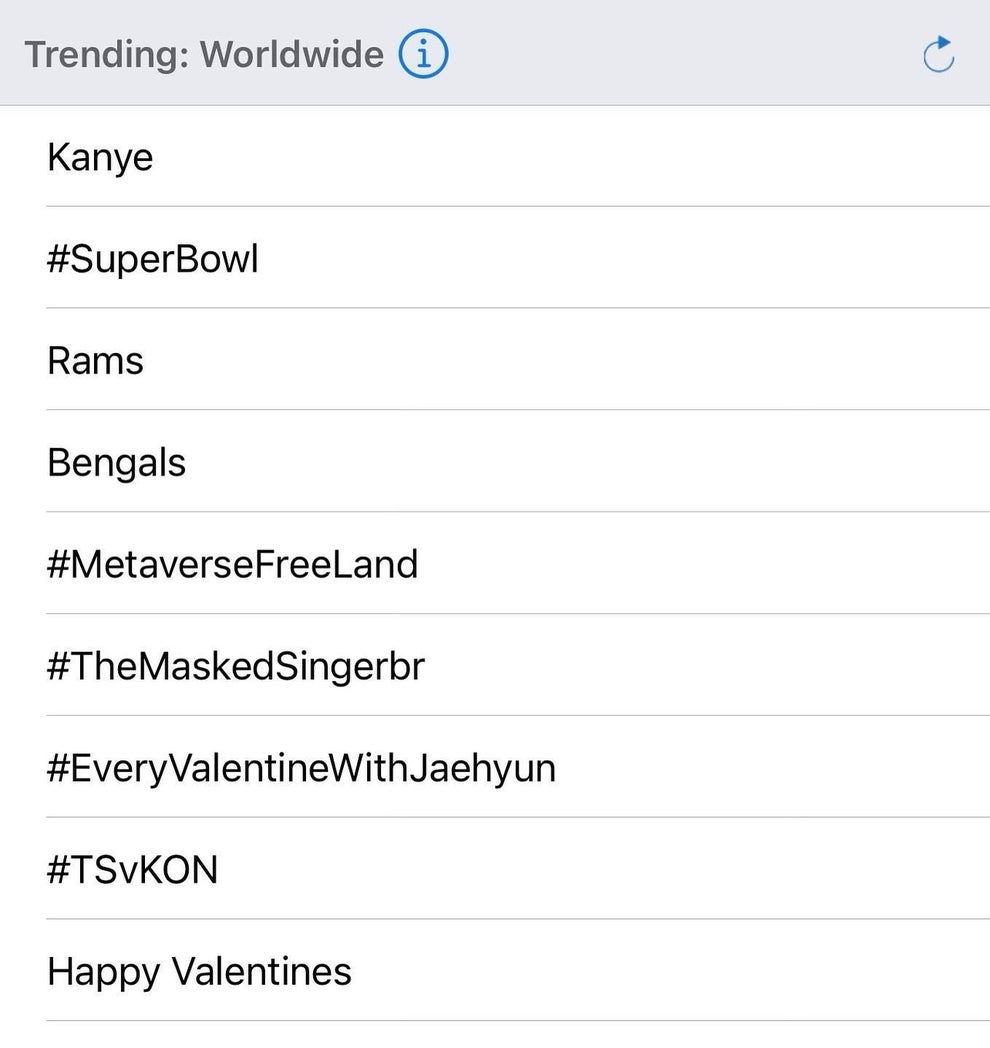The image size is (990, 1048).
Task: Open the Happy Valentines trend
Action: tap(199, 971)
